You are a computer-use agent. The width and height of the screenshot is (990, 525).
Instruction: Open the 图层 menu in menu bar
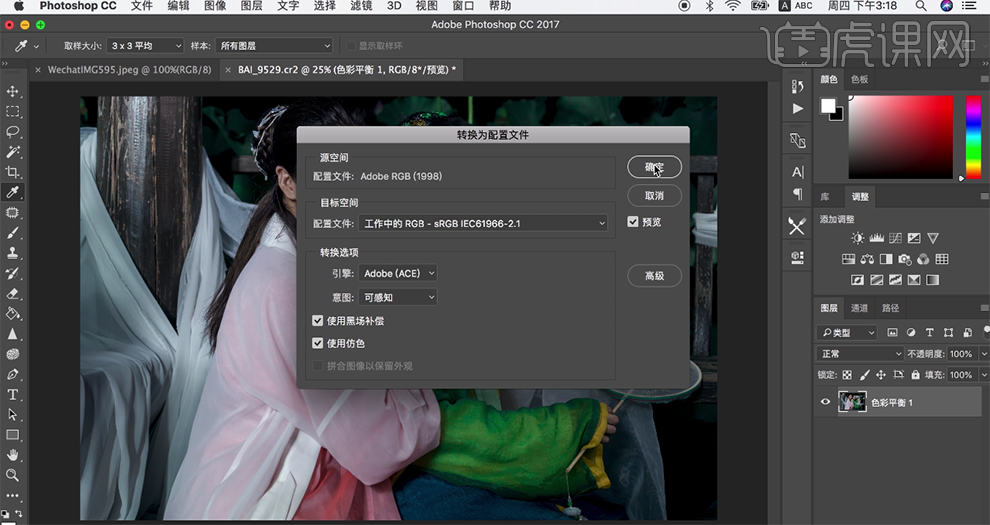click(x=251, y=6)
